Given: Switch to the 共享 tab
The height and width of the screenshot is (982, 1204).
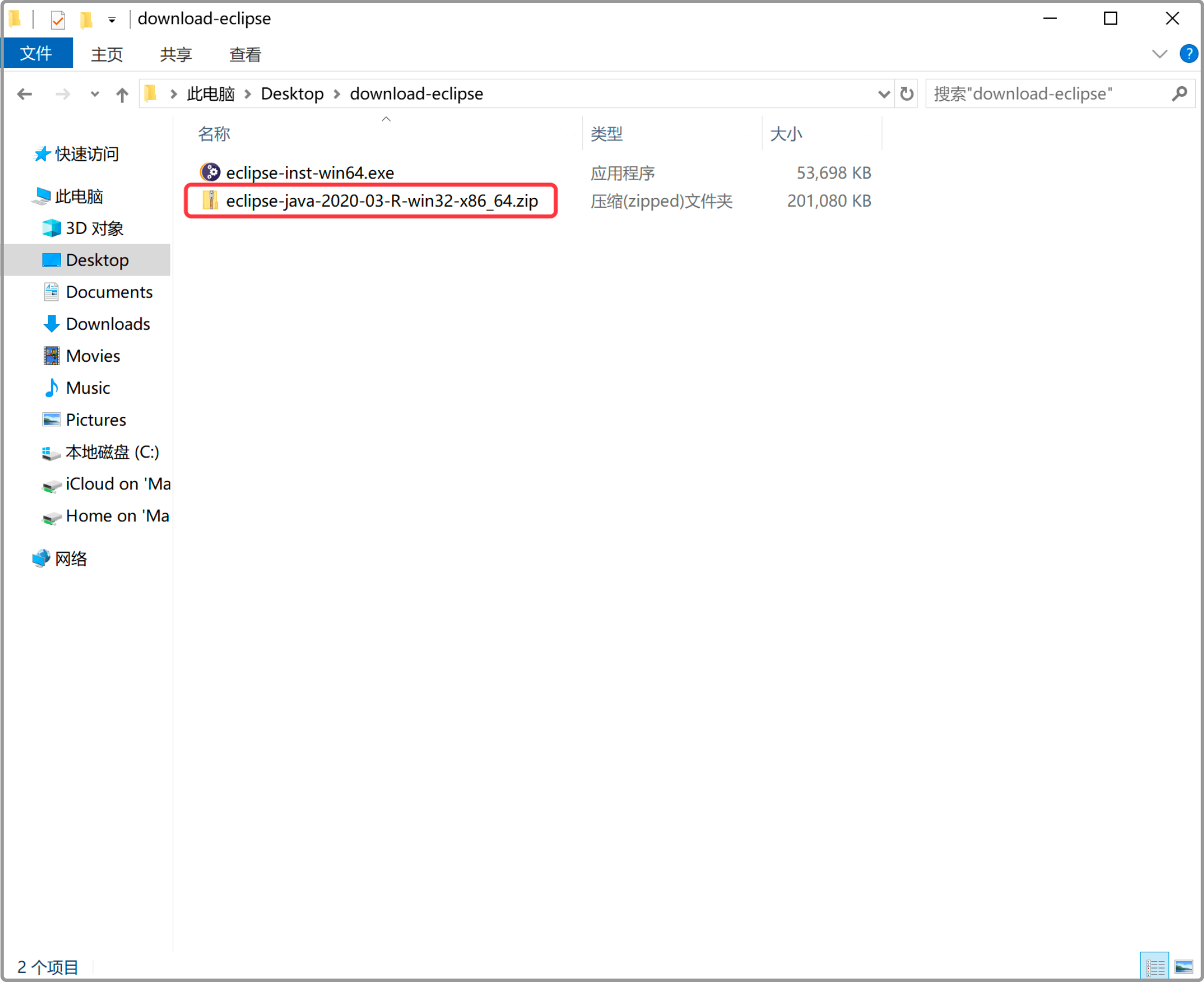Looking at the screenshot, I should pos(176,55).
